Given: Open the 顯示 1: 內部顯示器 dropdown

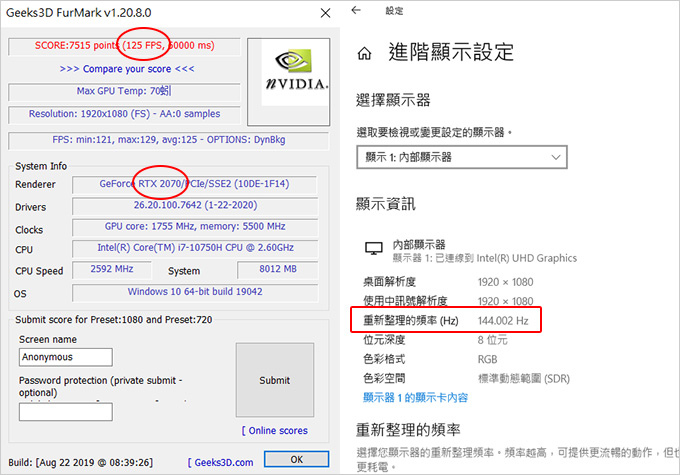Looking at the screenshot, I should [x=461, y=157].
